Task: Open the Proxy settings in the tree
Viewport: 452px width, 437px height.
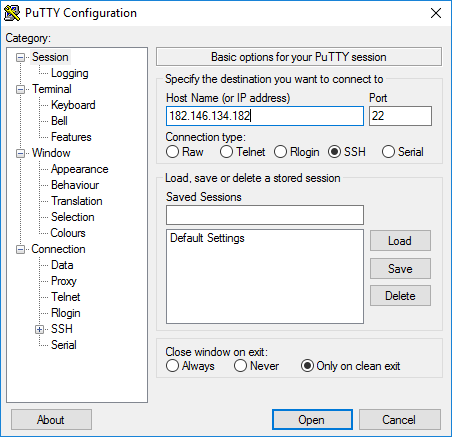Action: pyautogui.click(x=64, y=281)
